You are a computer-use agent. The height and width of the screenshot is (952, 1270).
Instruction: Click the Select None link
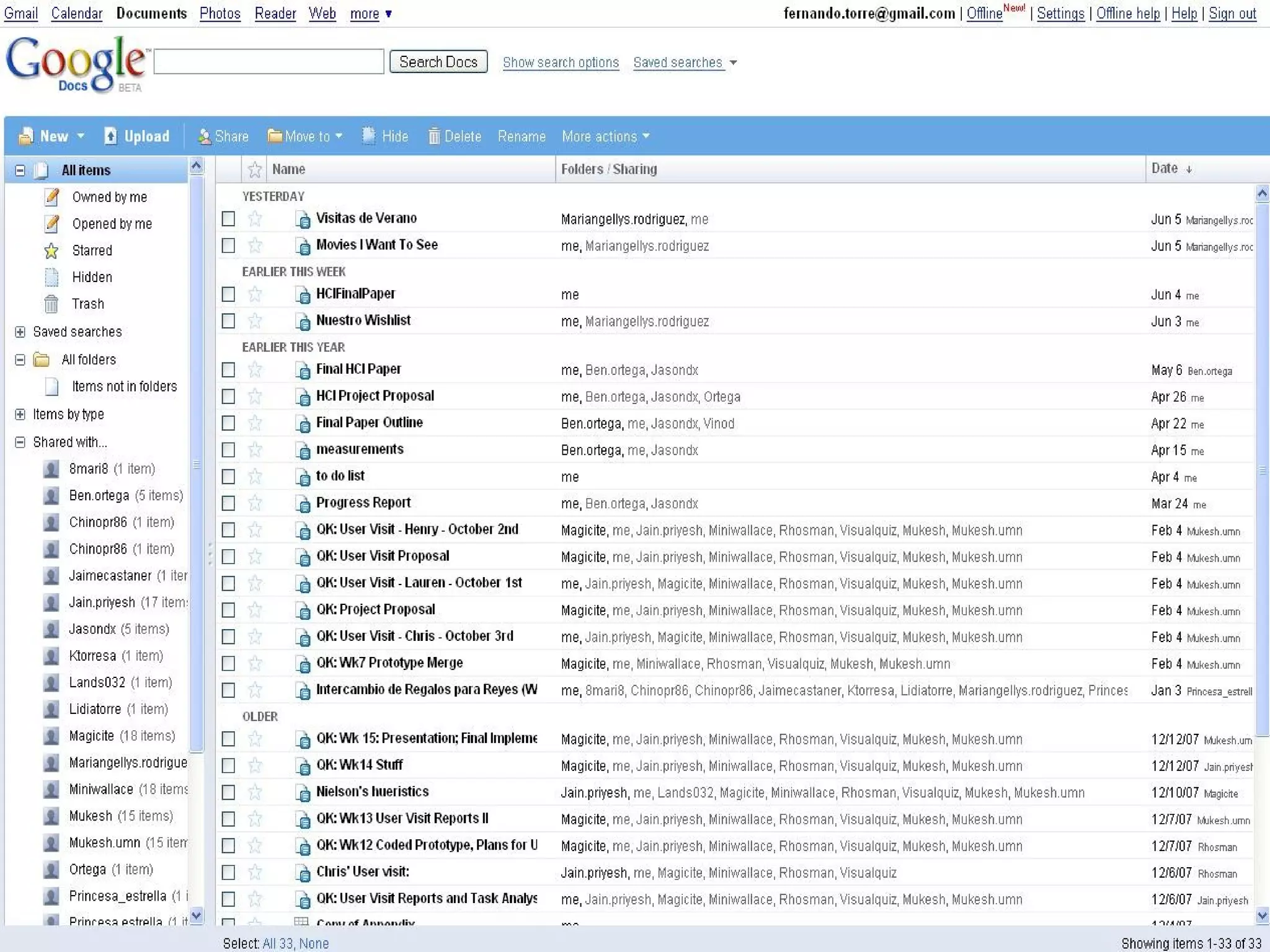point(314,943)
